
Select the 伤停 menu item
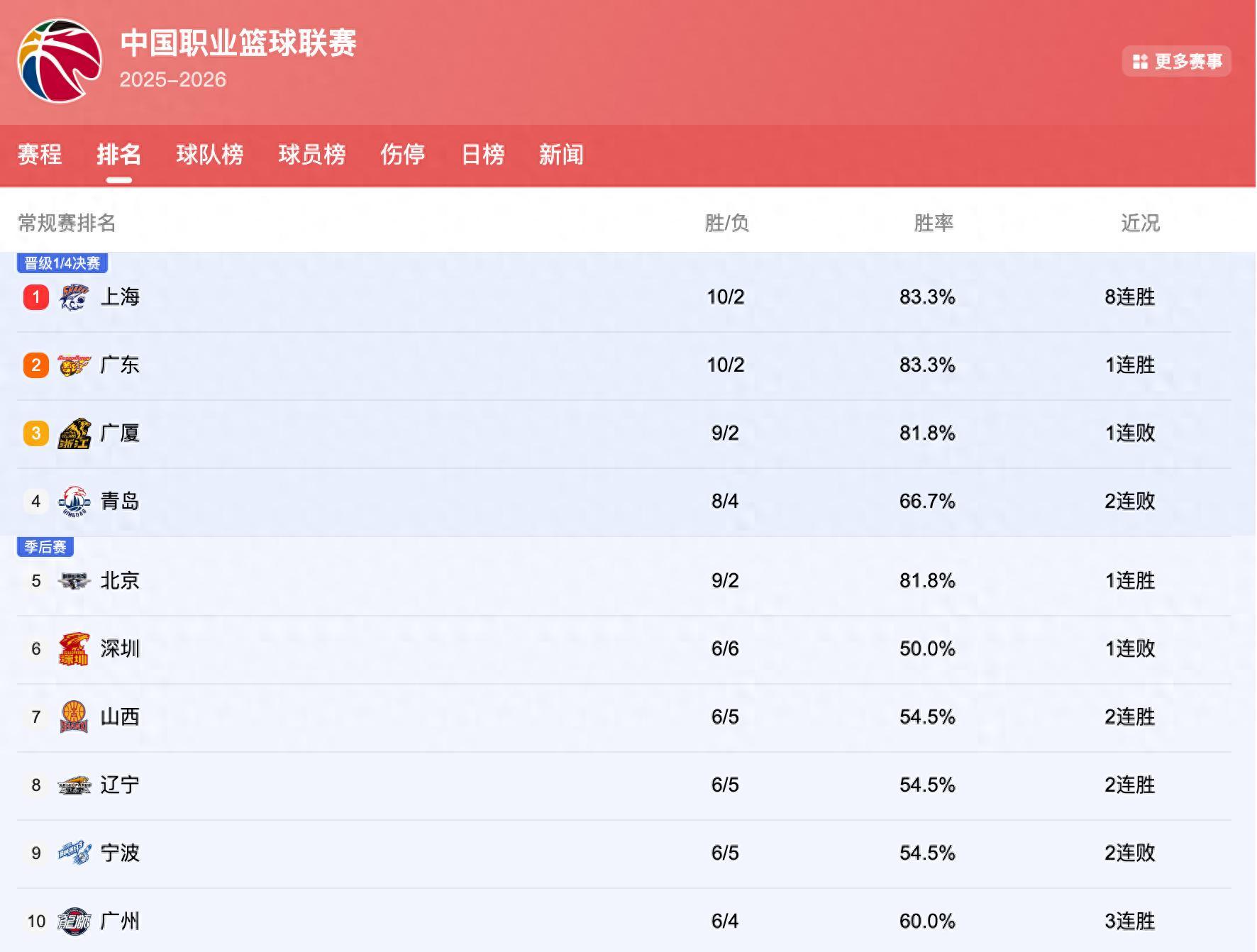403,155
